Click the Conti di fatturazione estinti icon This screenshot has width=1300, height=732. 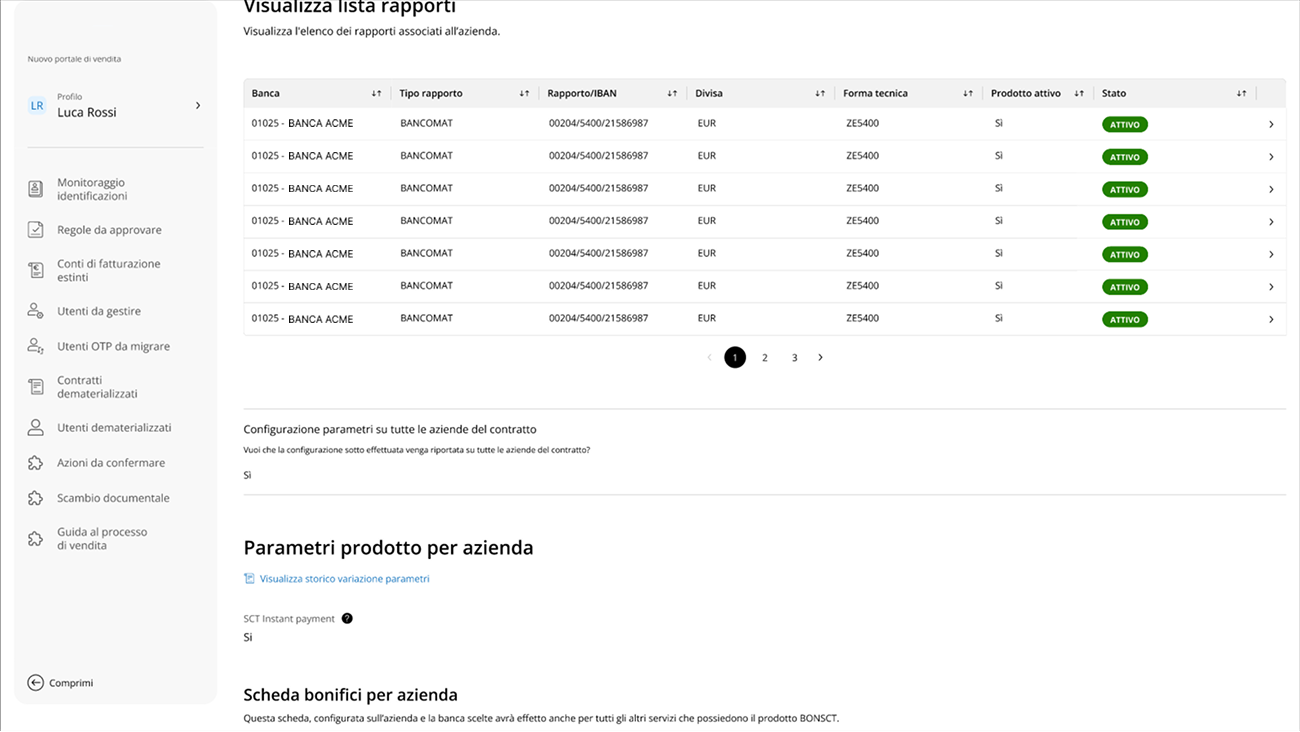pyautogui.click(x=35, y=270)
